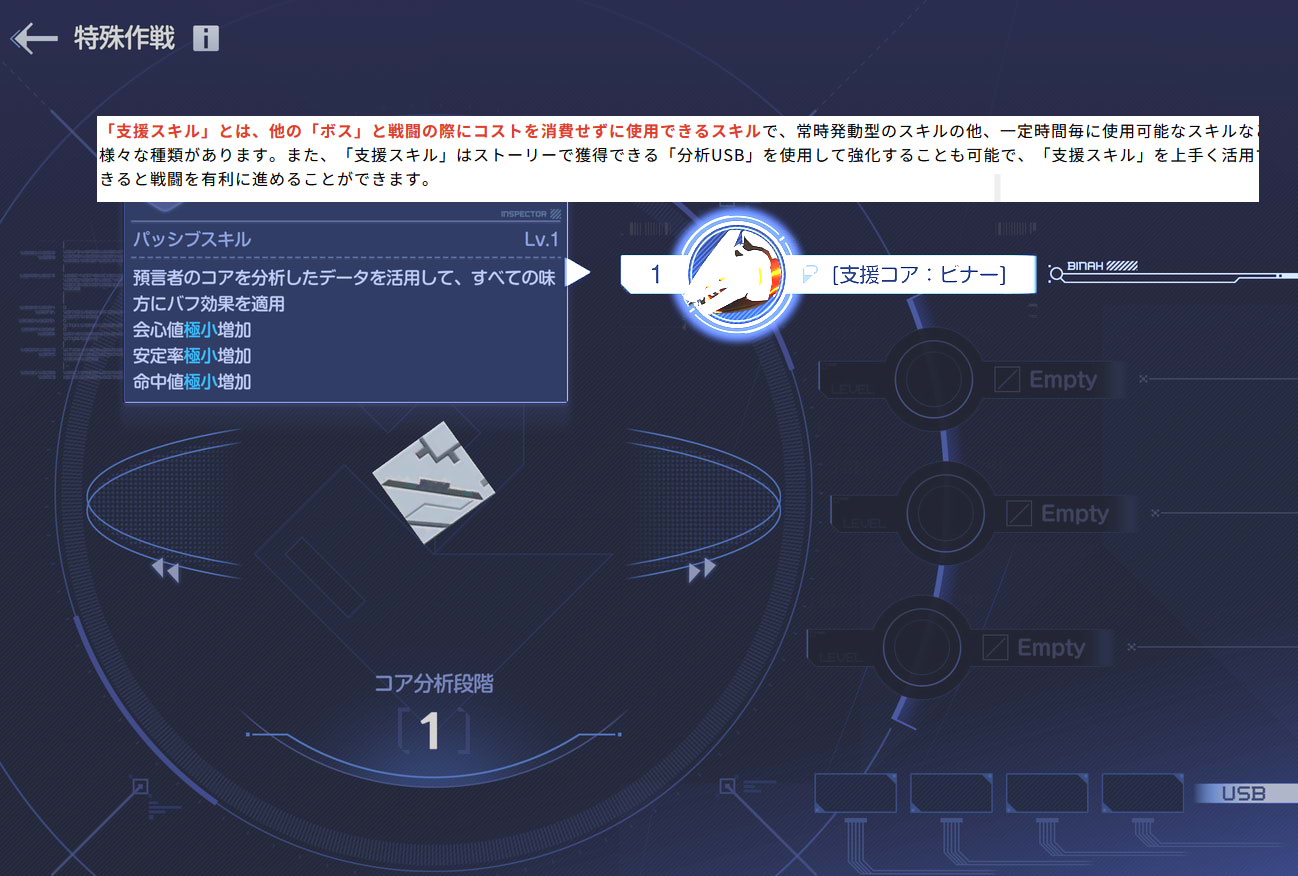Toggle the square icon on bottom Empty slot
This screenshot has width=1298, height=876.
click(995, 648)
